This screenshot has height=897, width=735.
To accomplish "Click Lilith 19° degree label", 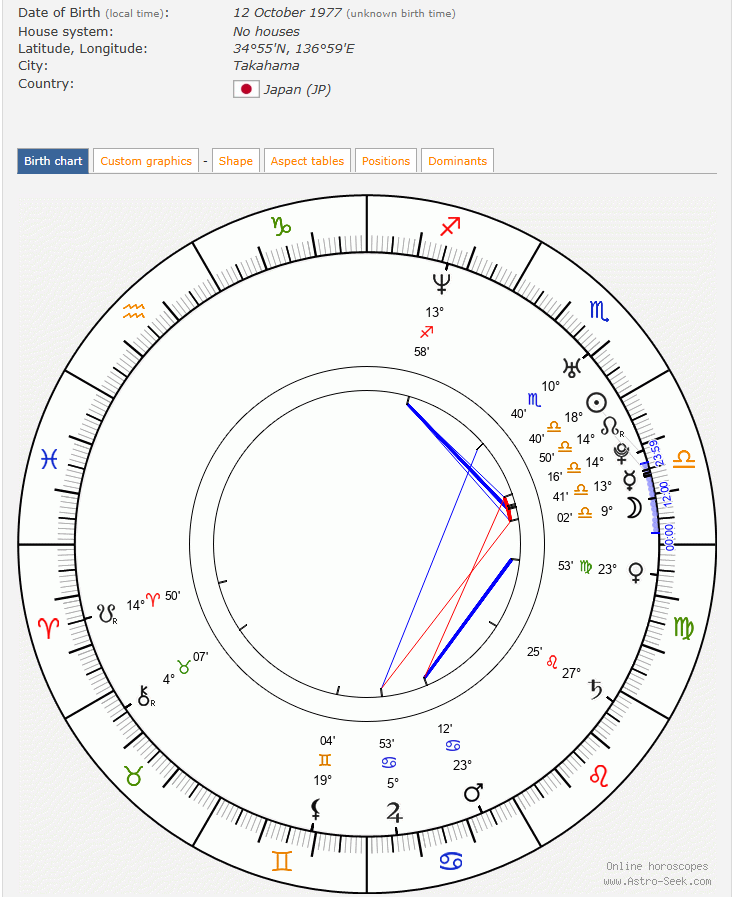I will click(x=323, y=780).
